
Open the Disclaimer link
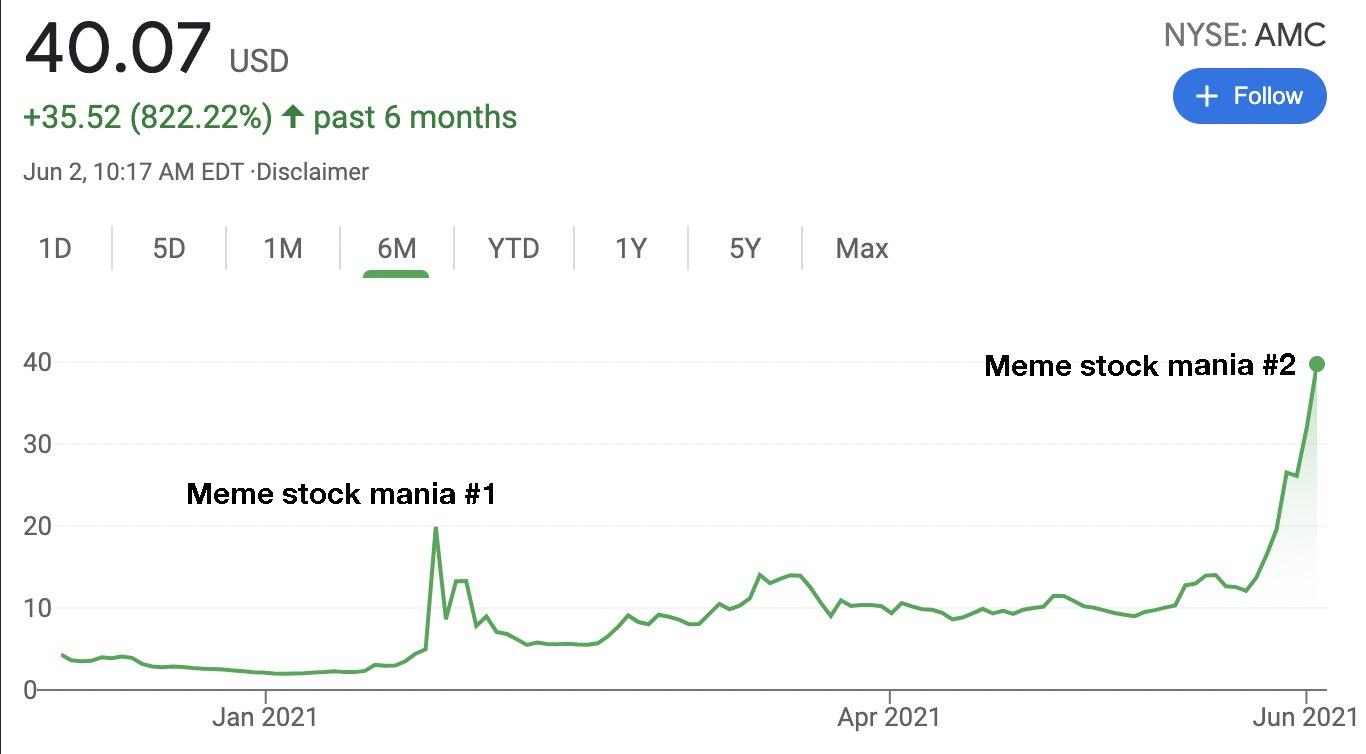click(x=313, y=172)
